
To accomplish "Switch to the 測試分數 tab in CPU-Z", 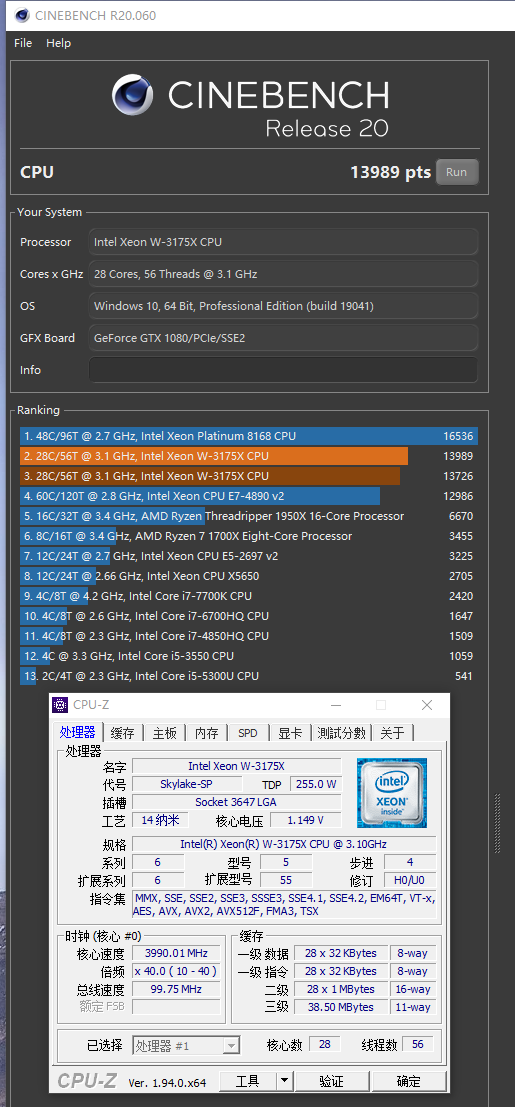I will [341, 733].
